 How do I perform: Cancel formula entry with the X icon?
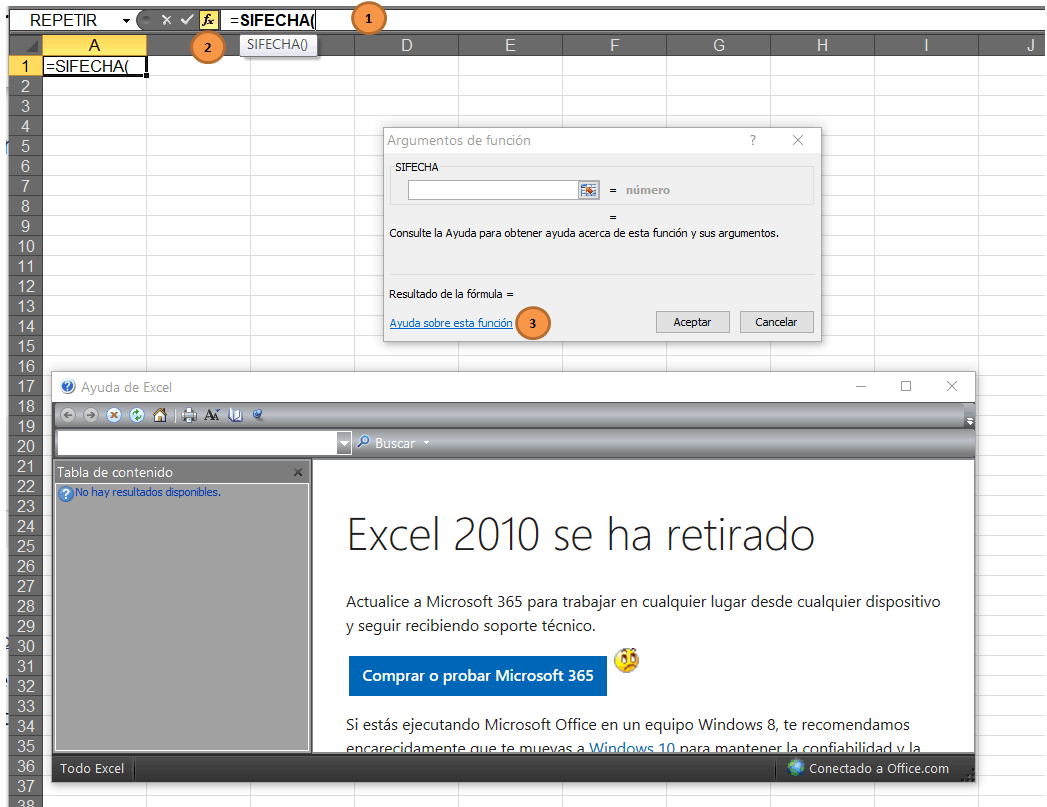pyautogui.click(x=167, y=20)
